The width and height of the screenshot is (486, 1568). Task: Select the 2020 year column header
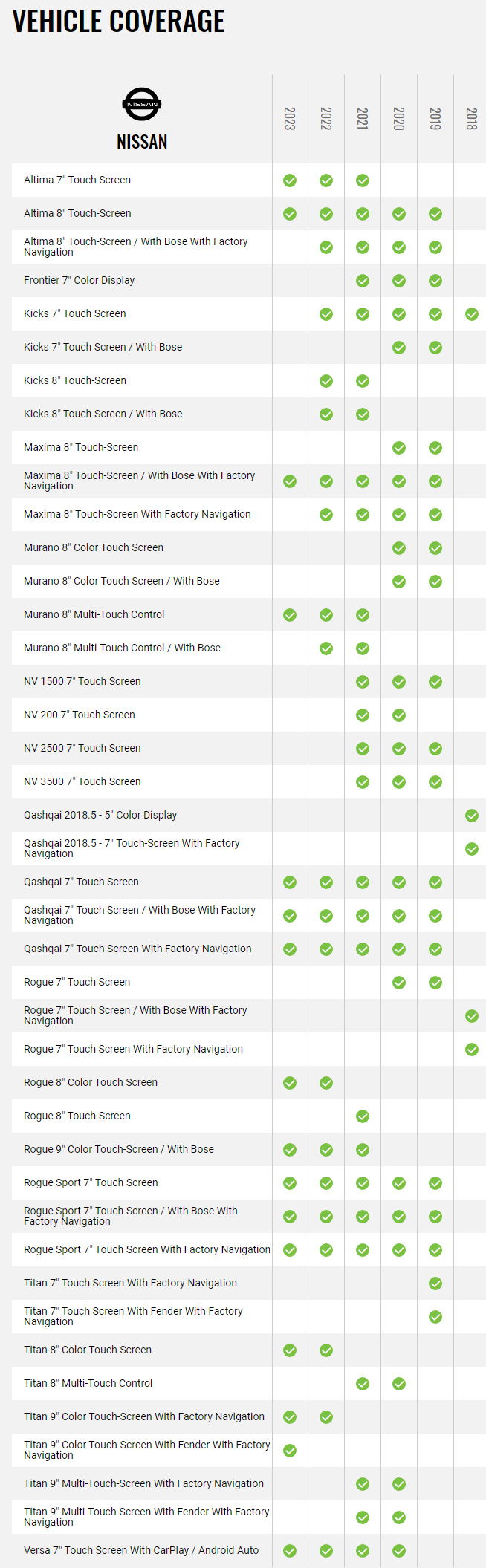point(399,119)
